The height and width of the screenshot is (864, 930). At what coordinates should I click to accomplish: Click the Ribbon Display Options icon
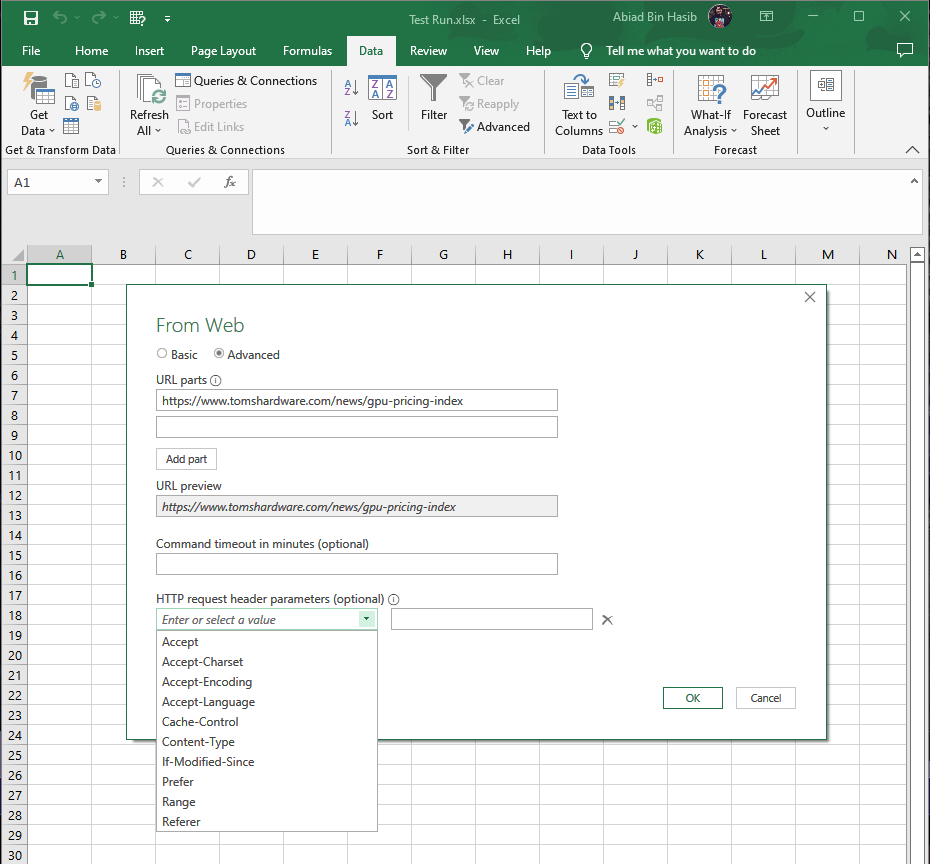click(x=766, y=17)
